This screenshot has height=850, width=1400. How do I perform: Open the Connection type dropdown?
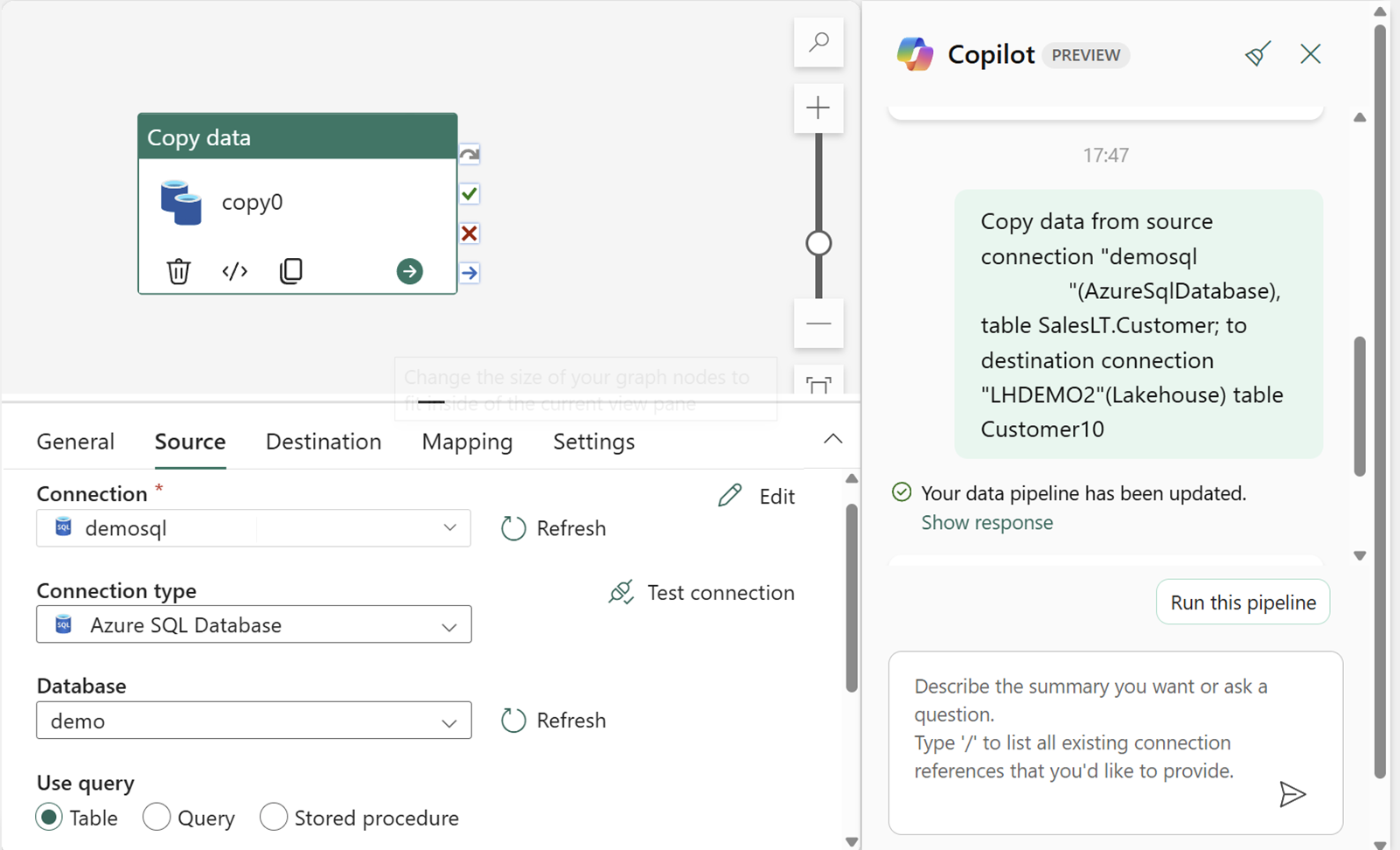(x=254, y=624)
